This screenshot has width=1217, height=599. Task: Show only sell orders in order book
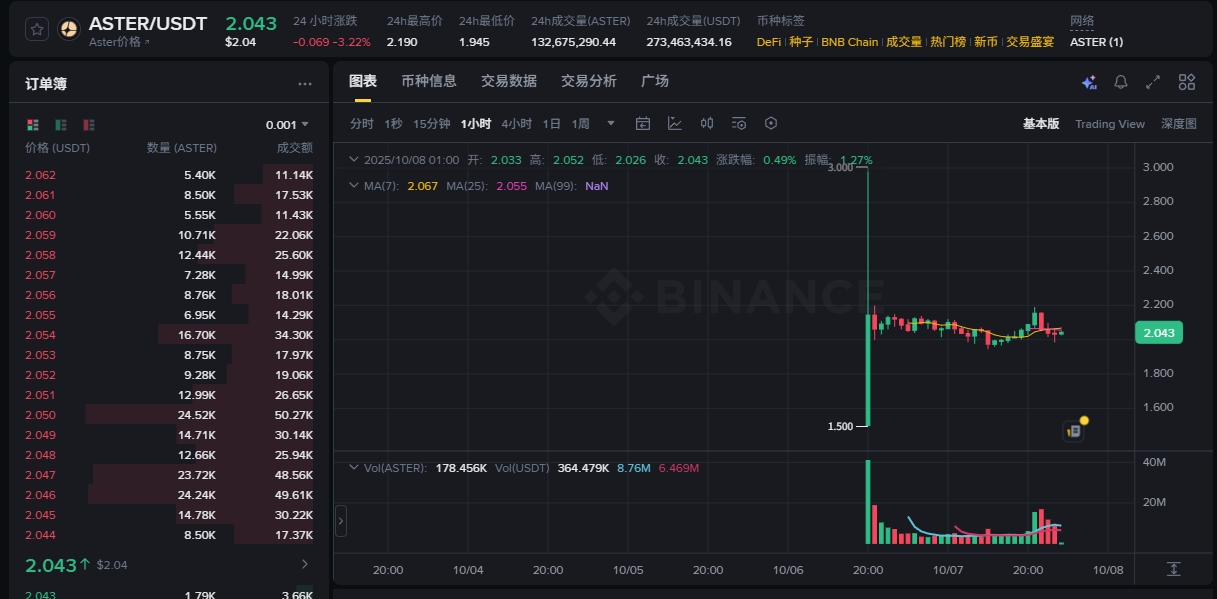pos(89,125)
